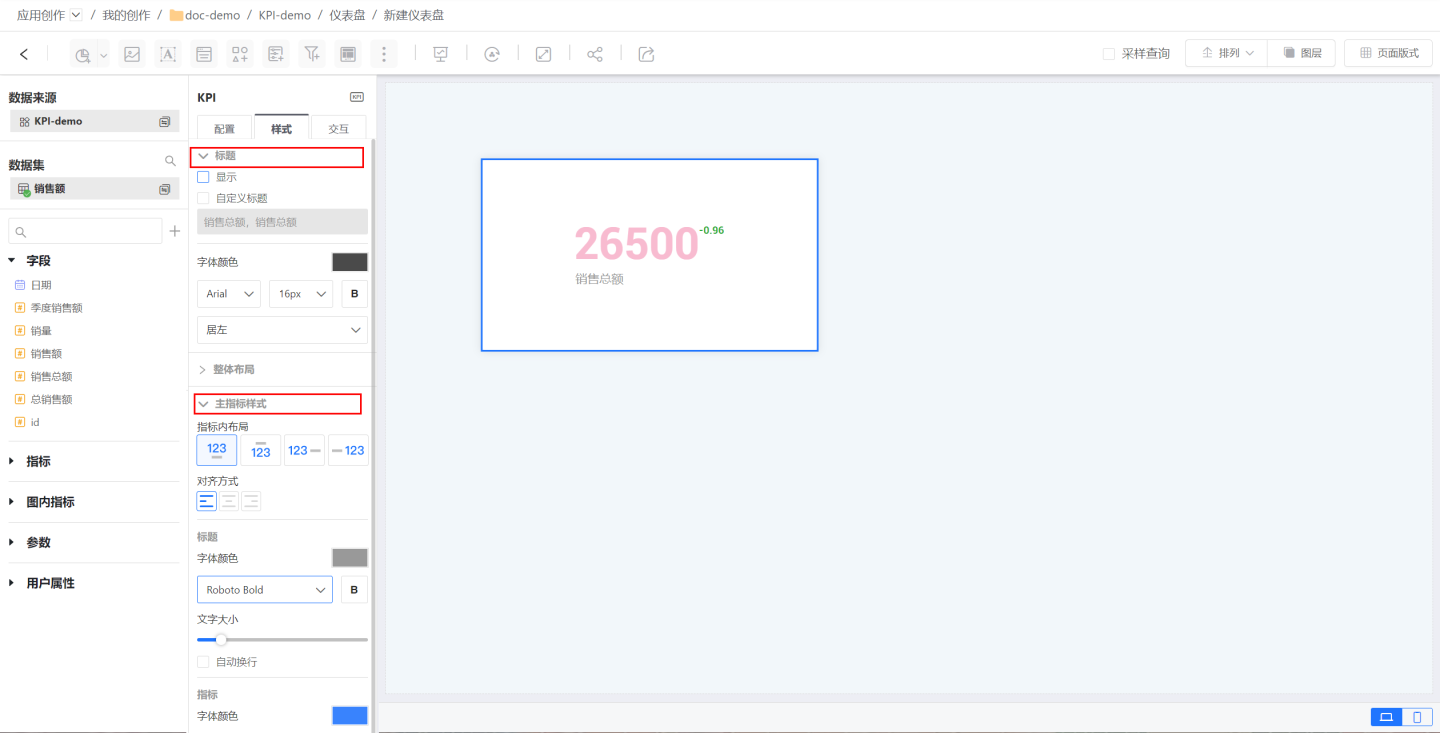Screen dimensions: 1440x733
Task: Enable the 采样查询 checkbox
Action: [x=1108, y=54]
